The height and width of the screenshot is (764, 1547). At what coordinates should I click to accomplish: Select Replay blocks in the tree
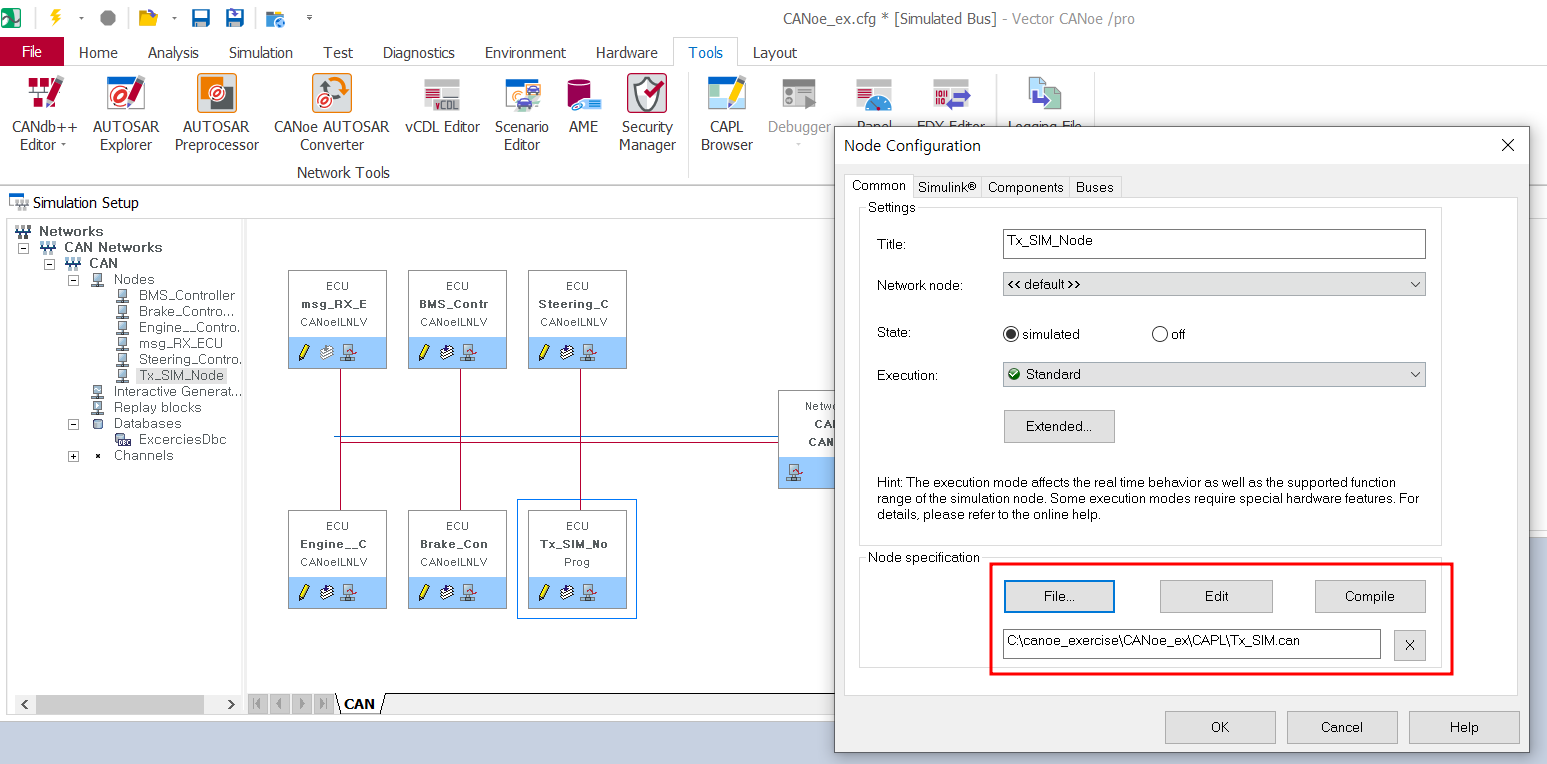158,407
